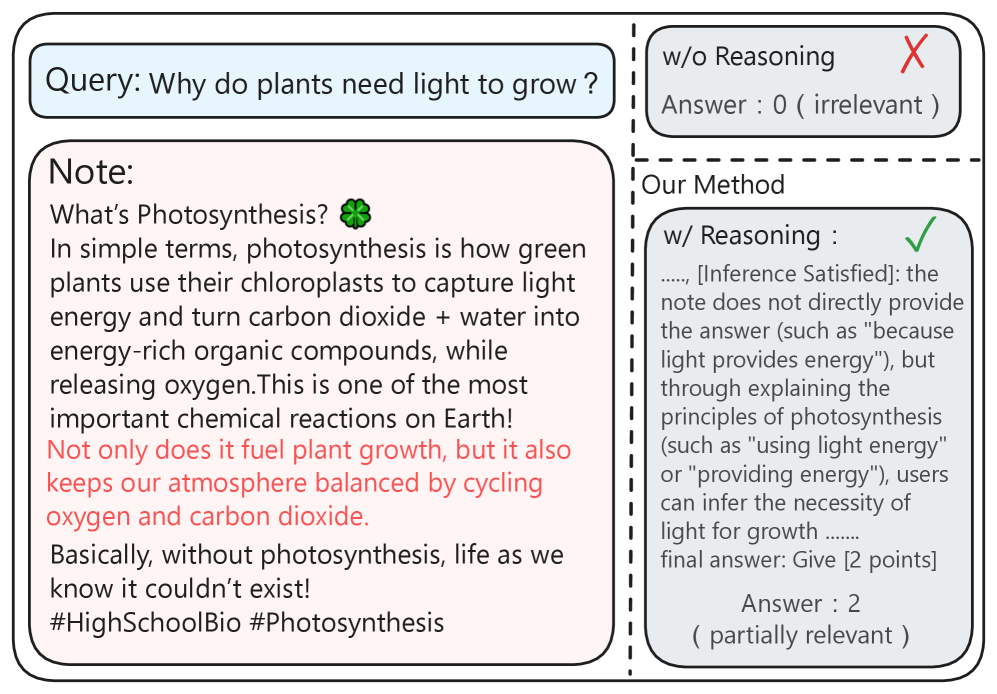Click "Answer : 0 ( irrelevant )" text

800,105
